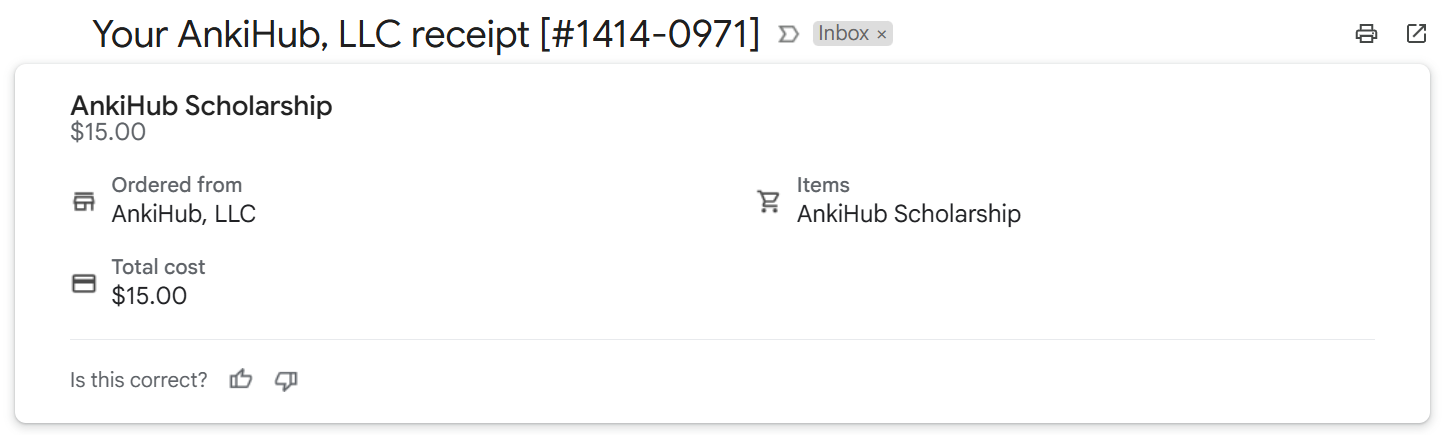
Task: Click the bold AnkiHub Scholarship card heading
Action: tap(201, 106)
